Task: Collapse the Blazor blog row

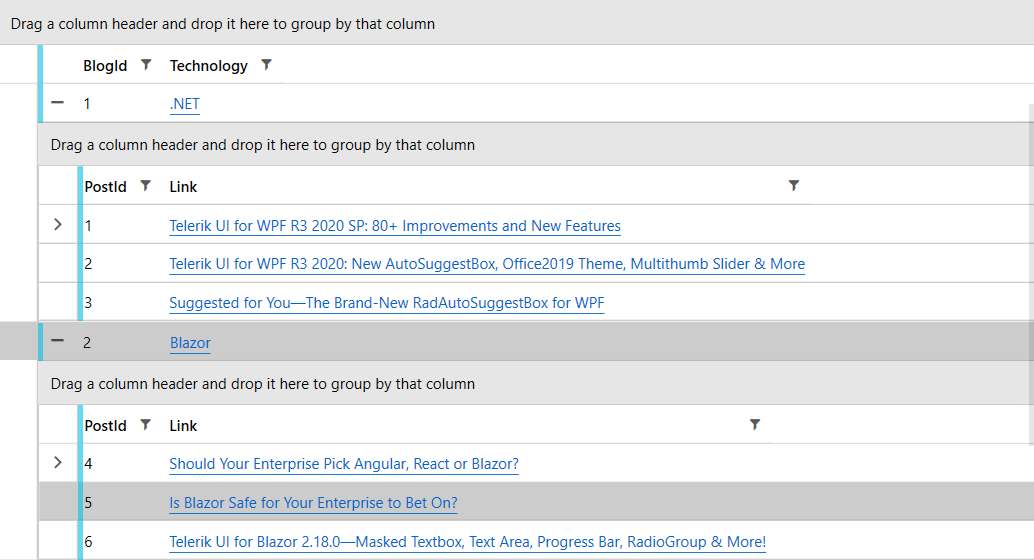Action: [58, 341]
